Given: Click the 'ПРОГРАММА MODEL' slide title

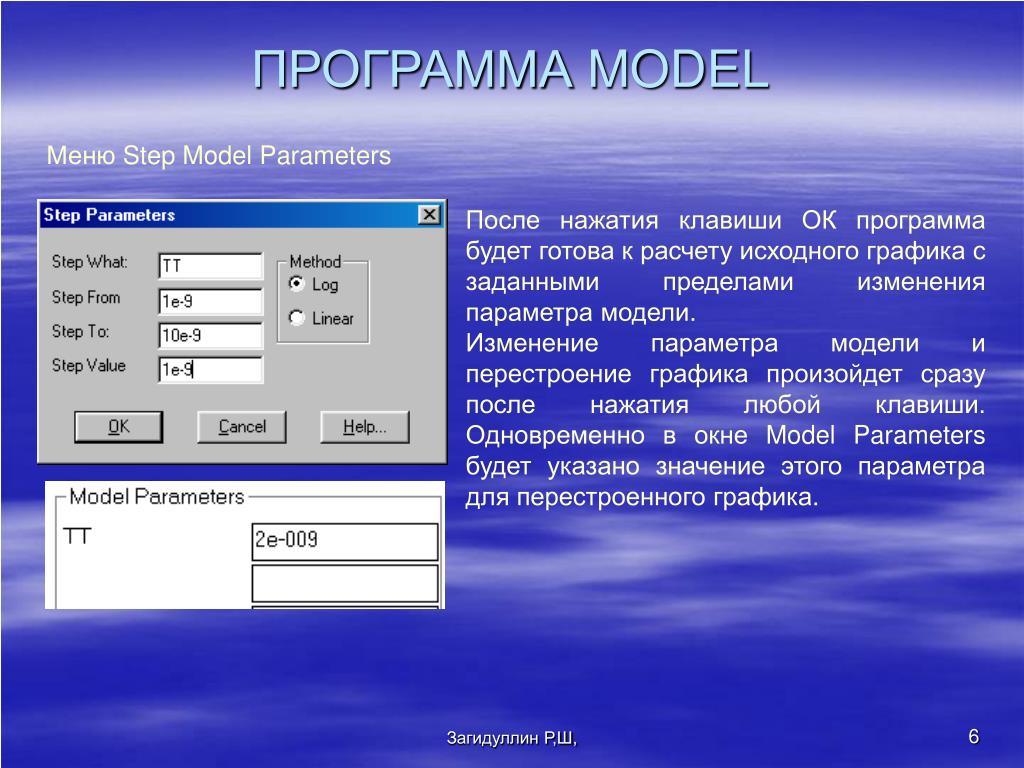Looking at the screenshot, I should tap(511, 69).
